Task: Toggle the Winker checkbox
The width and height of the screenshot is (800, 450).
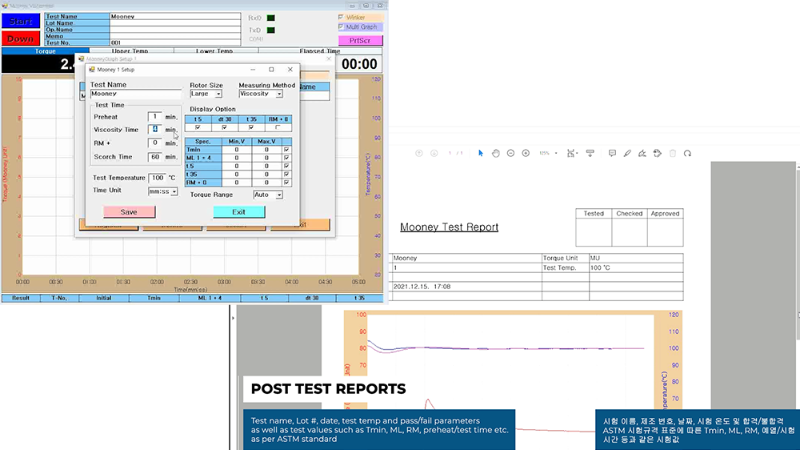Action: 341,17
